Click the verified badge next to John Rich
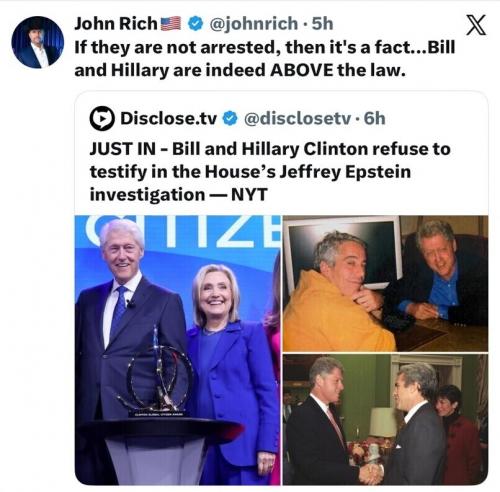This screenshot has width=500, height=492. coord(196,24)
